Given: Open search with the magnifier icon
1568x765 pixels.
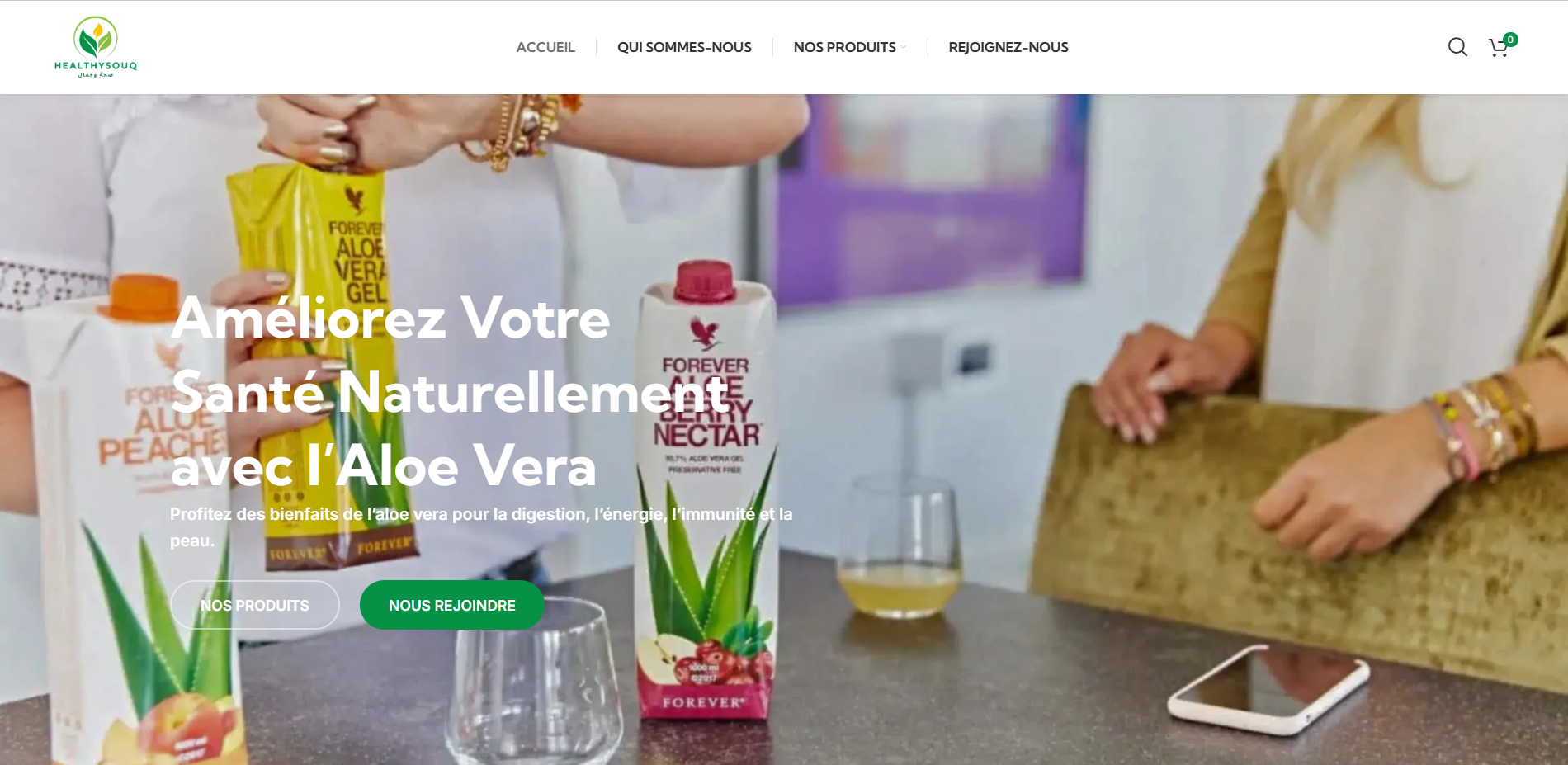Looking at the screenshot, I should (1457, 47).
